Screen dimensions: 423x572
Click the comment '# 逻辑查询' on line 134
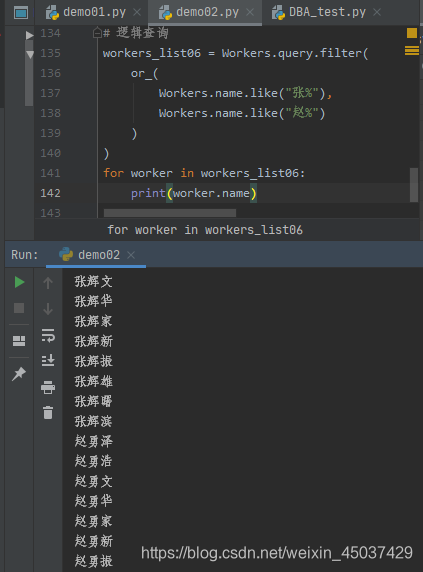click(x=135, y=33)
